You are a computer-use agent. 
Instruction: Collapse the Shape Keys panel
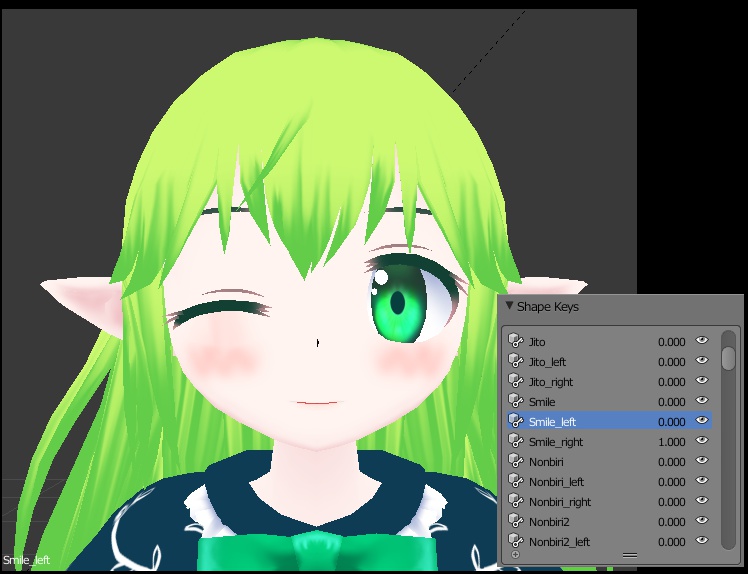click(x=509, y=306)
